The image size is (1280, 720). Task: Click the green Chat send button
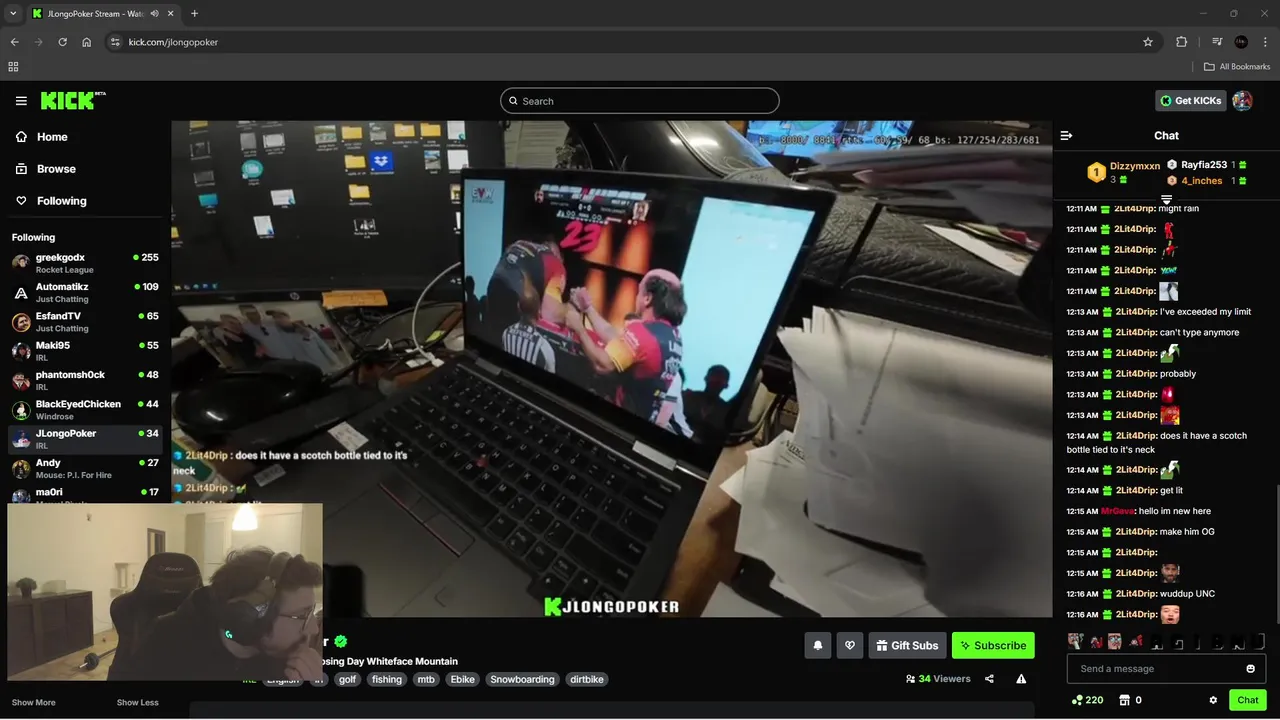tap(1247, 700)
